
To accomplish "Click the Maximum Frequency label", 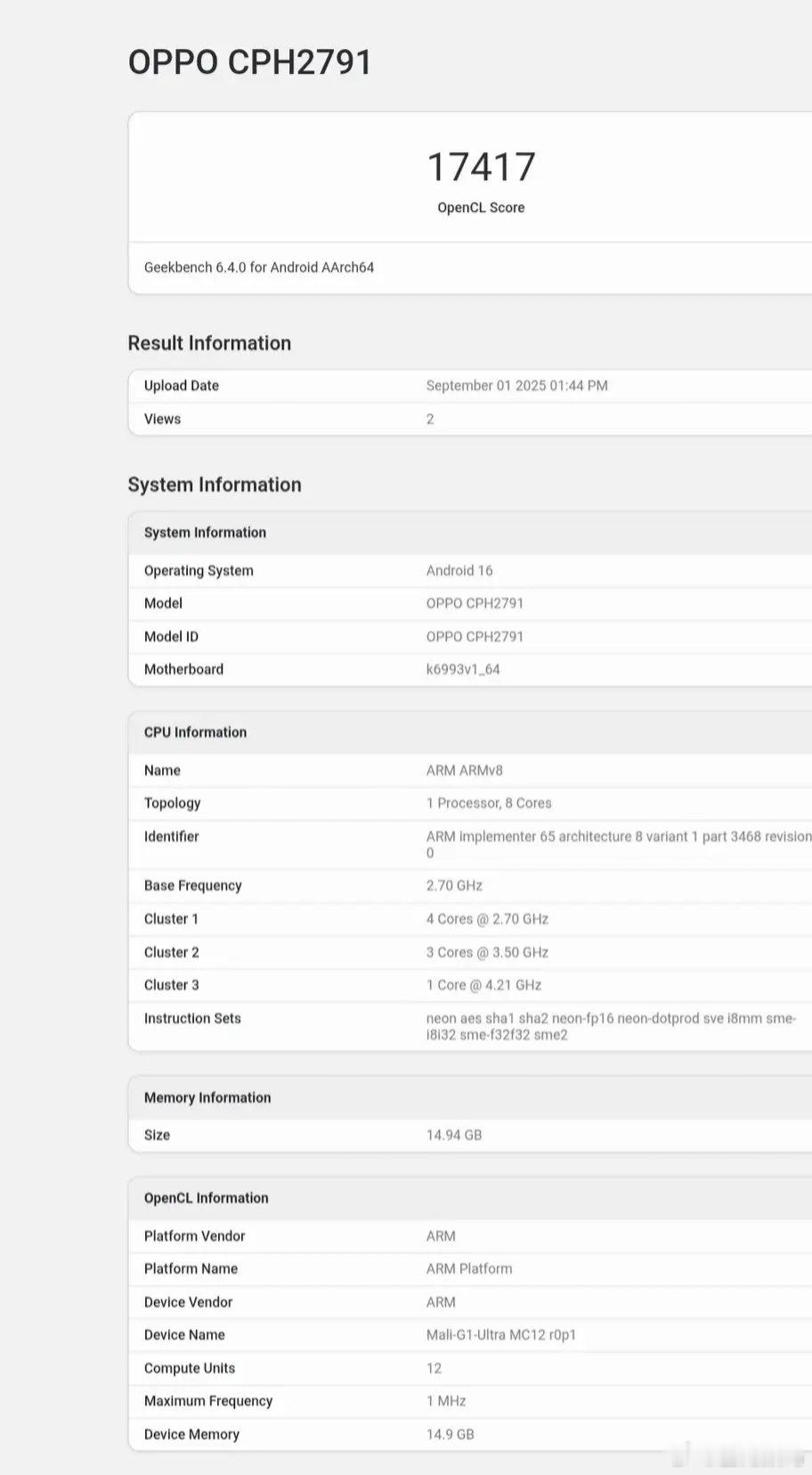I will coord(208,1401).
